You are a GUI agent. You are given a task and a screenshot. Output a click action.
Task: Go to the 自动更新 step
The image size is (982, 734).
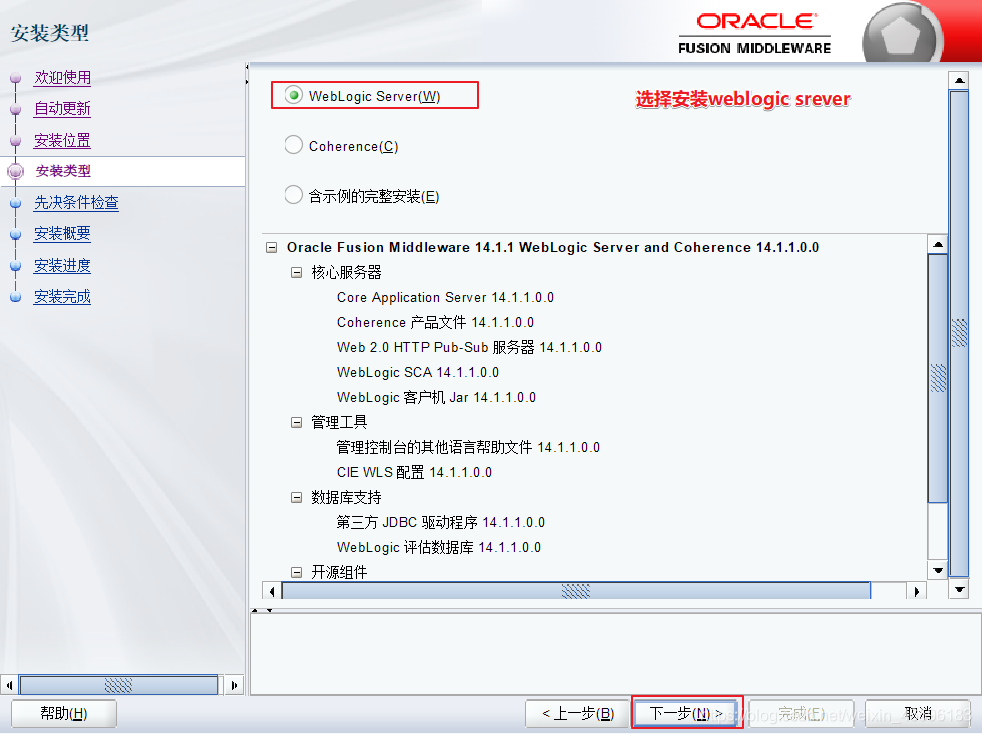coord(63,109)
